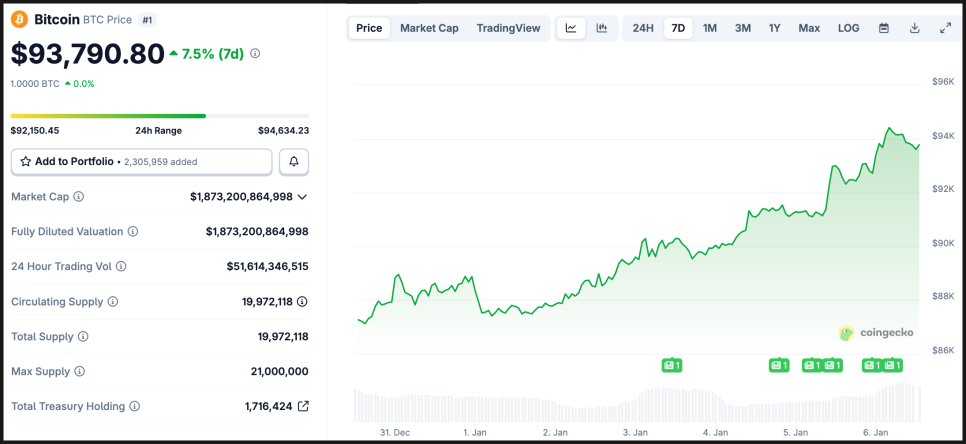
Task: Select the 1Y time range
Action: click(x=774, y=28)
